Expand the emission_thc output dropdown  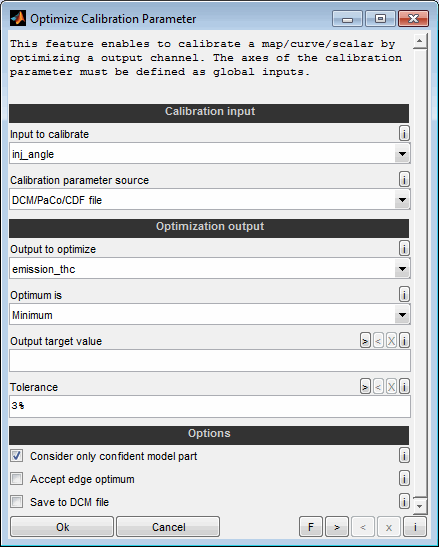tap(402, 269)
